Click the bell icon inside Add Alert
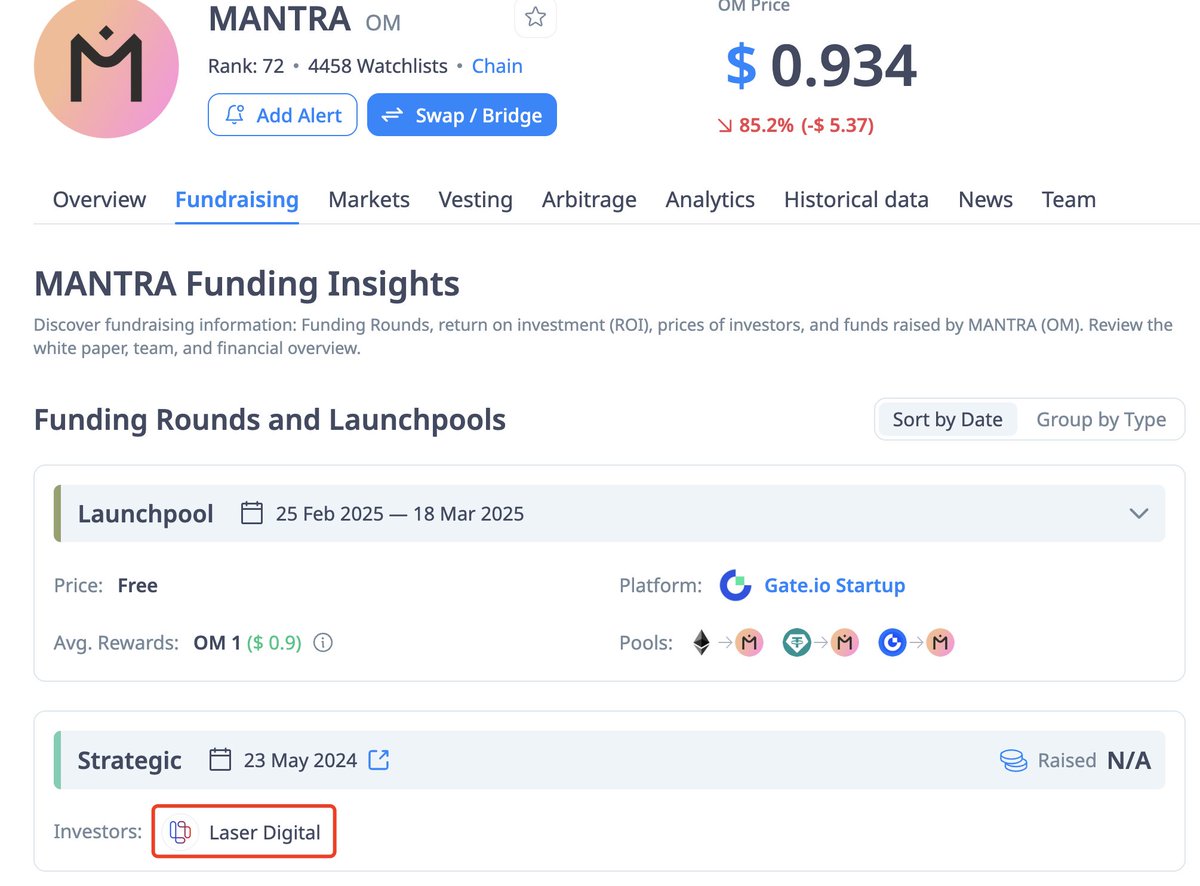 tap(235, 114)
